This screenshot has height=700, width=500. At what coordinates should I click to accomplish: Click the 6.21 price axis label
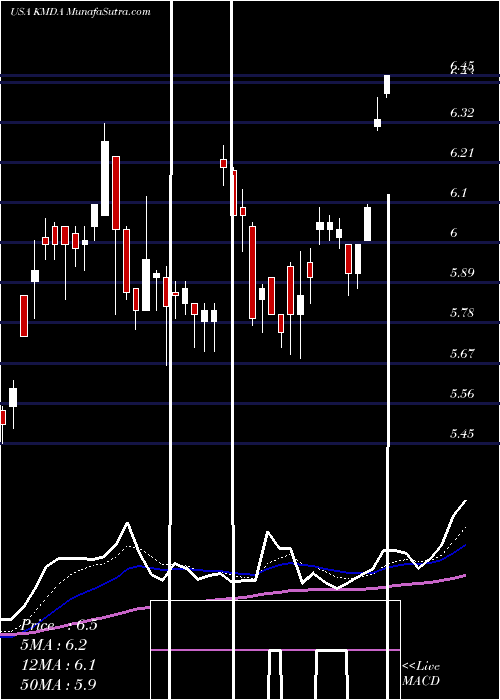click(462, 153)
